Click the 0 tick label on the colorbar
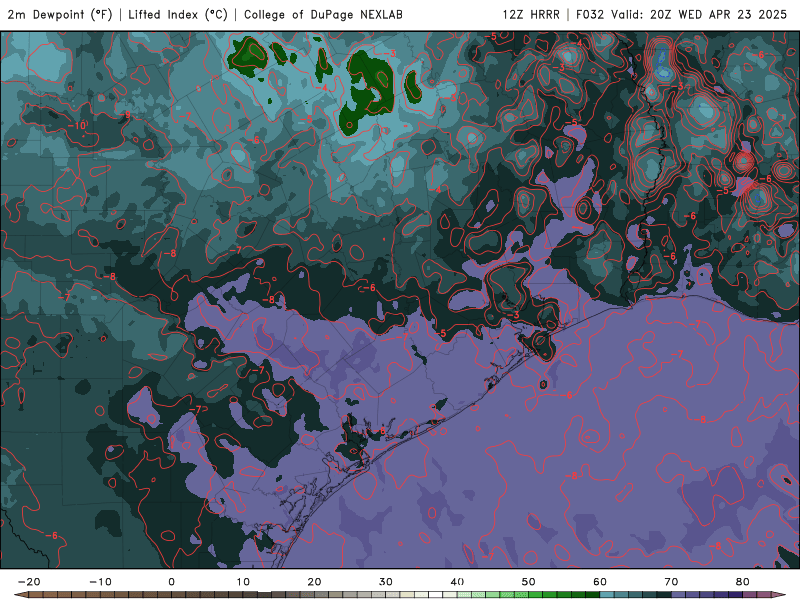The height and width of the screenshot is (600, 800). [x=171, y=582]
